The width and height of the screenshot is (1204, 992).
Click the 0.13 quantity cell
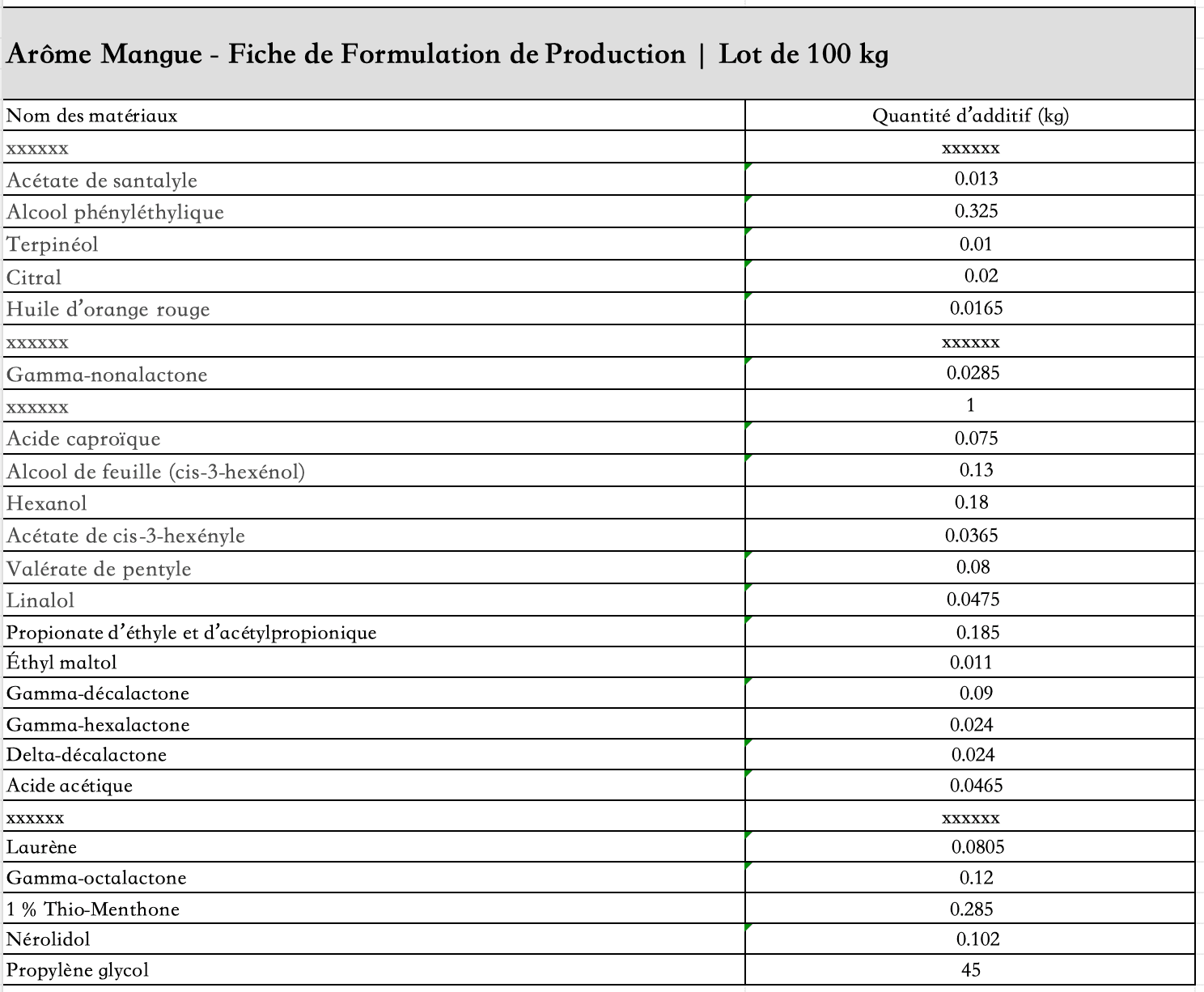tap(970, 470)
